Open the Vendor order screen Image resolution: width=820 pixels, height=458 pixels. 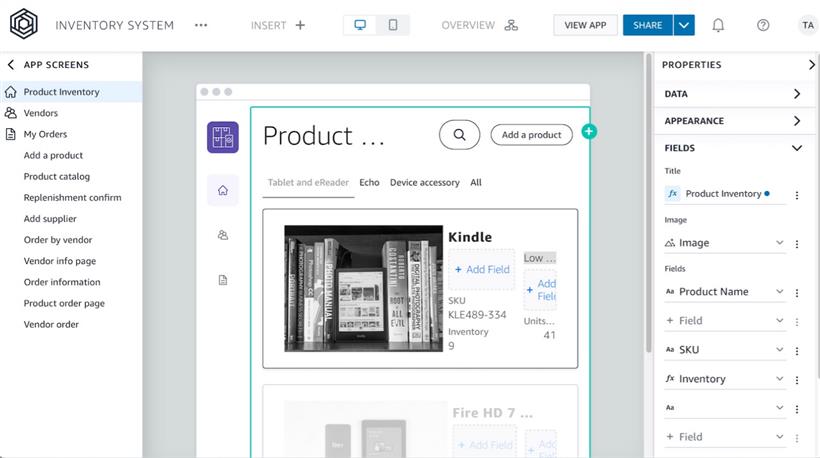[51, 324]
